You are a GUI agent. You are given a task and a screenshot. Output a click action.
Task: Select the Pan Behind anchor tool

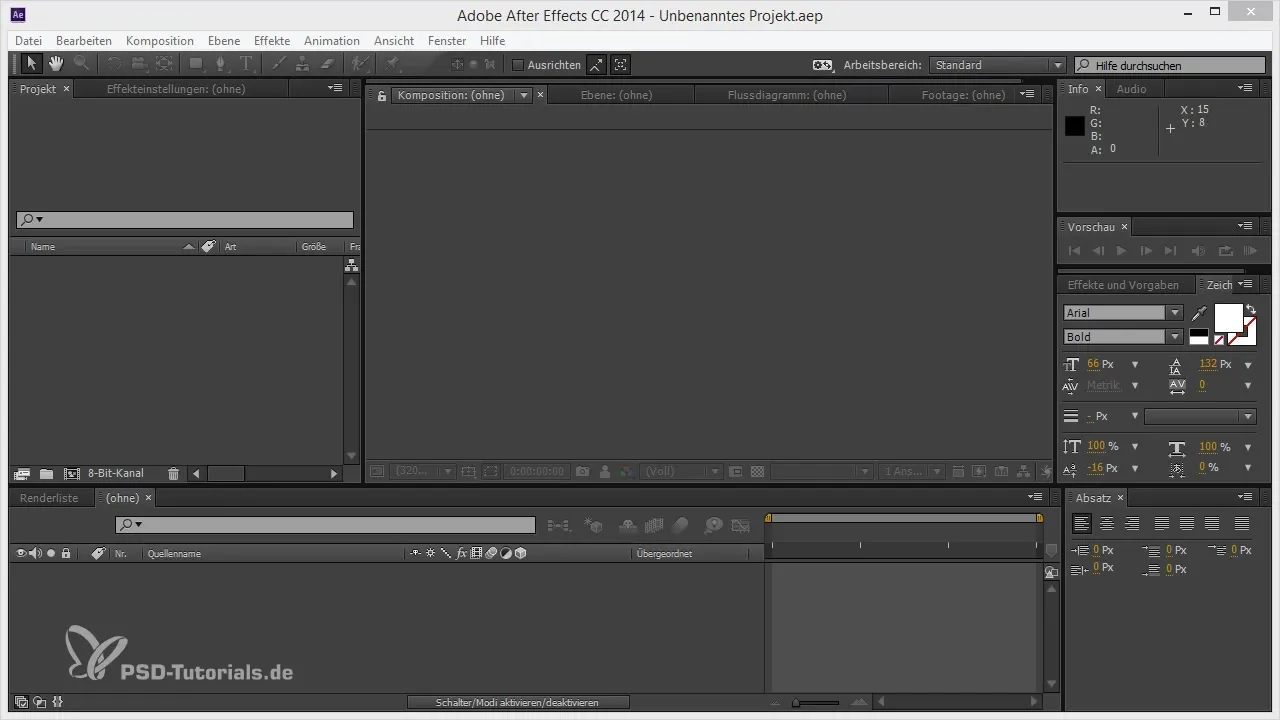click(164, 64)
